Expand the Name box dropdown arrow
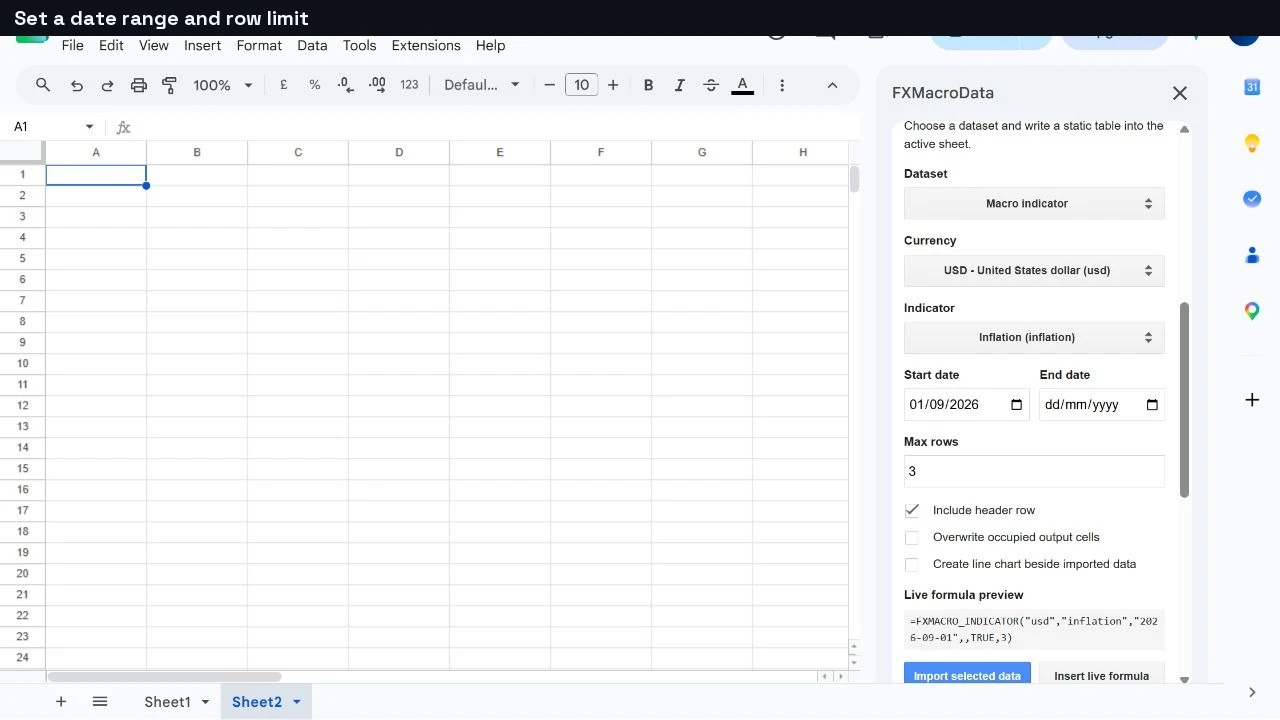 coord(89,127)
